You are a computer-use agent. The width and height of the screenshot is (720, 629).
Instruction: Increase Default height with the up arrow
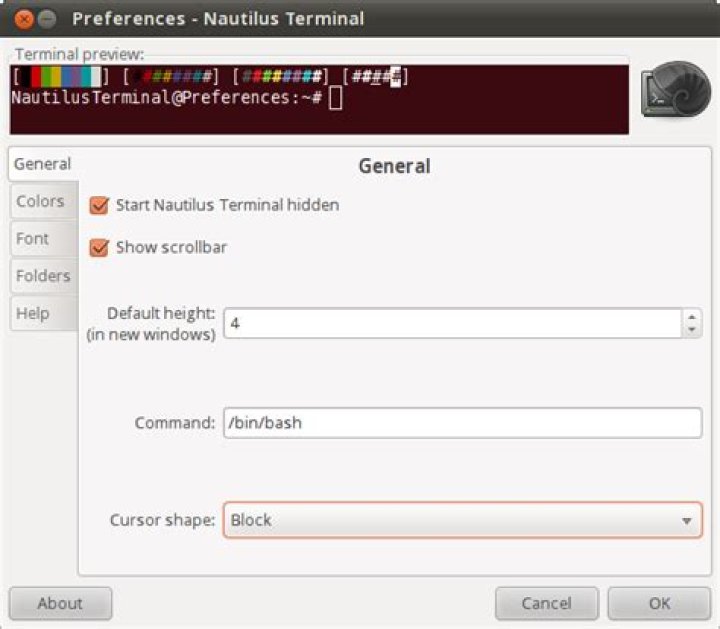coord(692,317)
